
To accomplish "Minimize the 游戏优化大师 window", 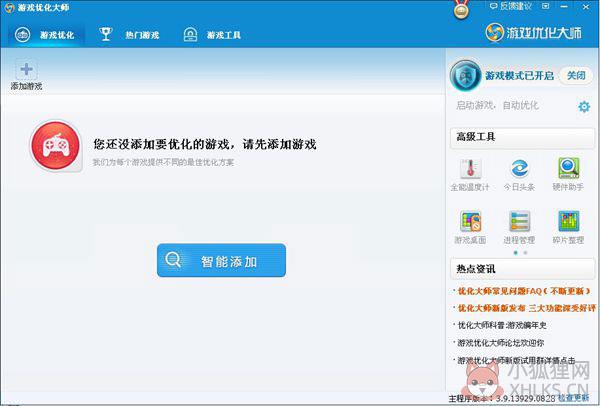I will pyautogui.click(x=564, y=6).
